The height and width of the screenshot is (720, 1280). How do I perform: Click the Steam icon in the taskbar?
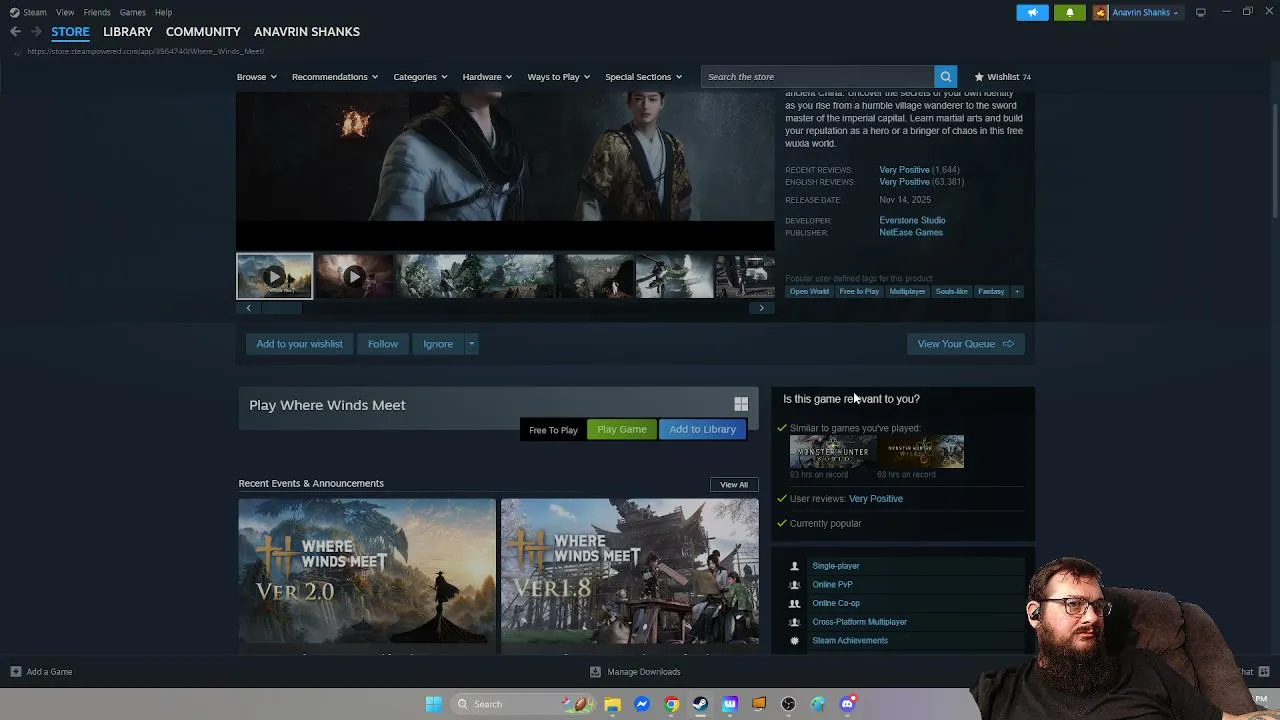click(x=700, y=704)
